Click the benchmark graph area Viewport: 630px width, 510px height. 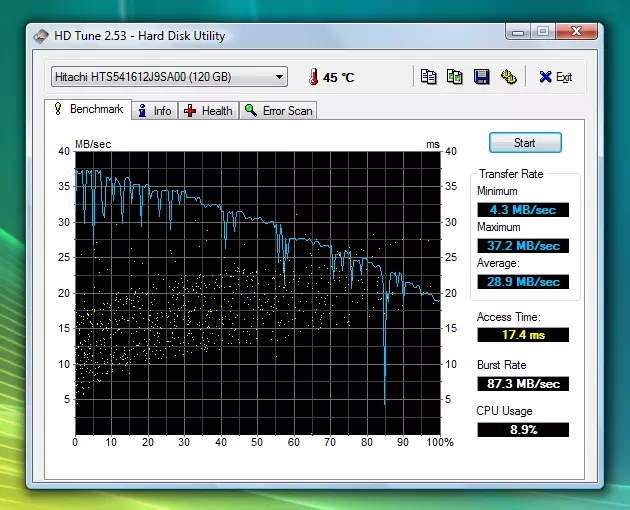258,293
